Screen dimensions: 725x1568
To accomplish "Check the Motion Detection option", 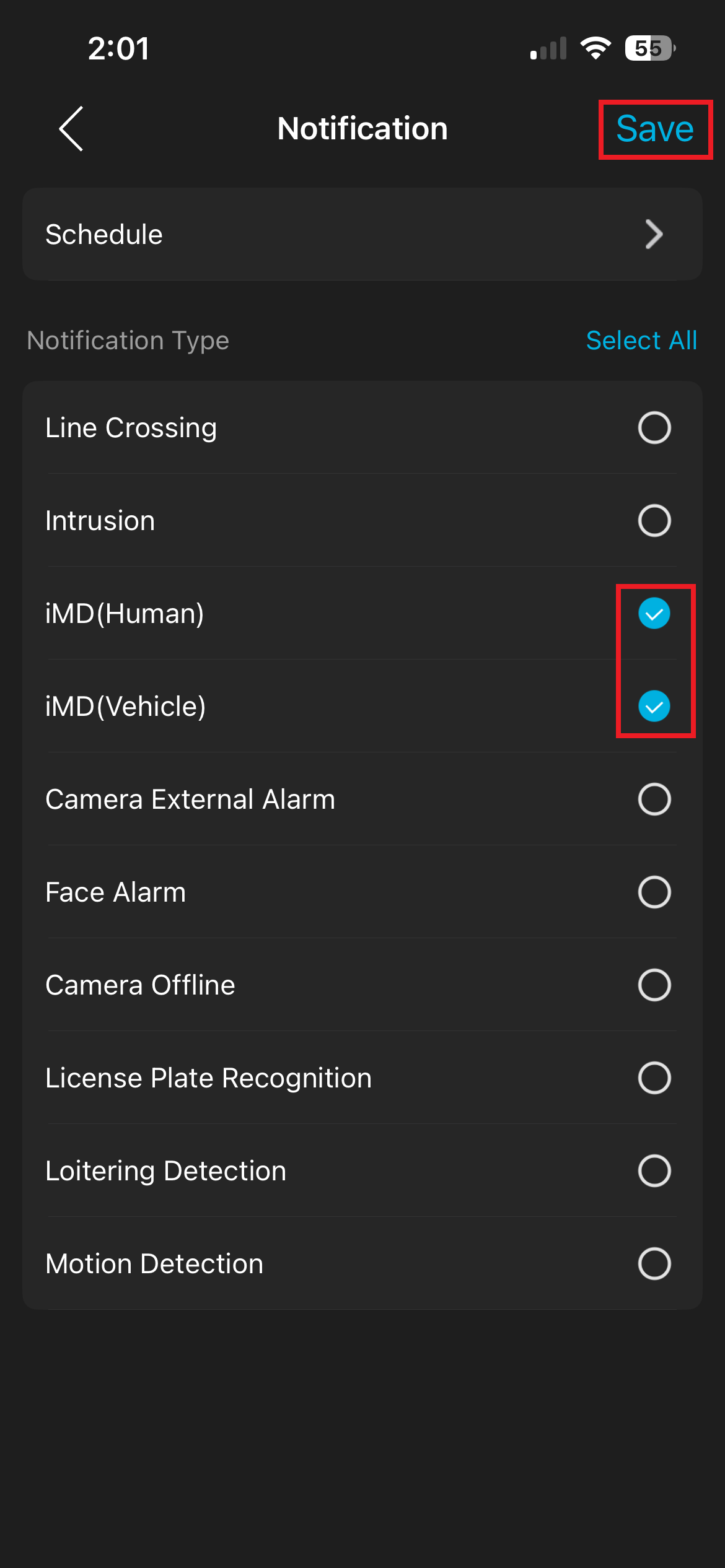I will pos(654,1264).
